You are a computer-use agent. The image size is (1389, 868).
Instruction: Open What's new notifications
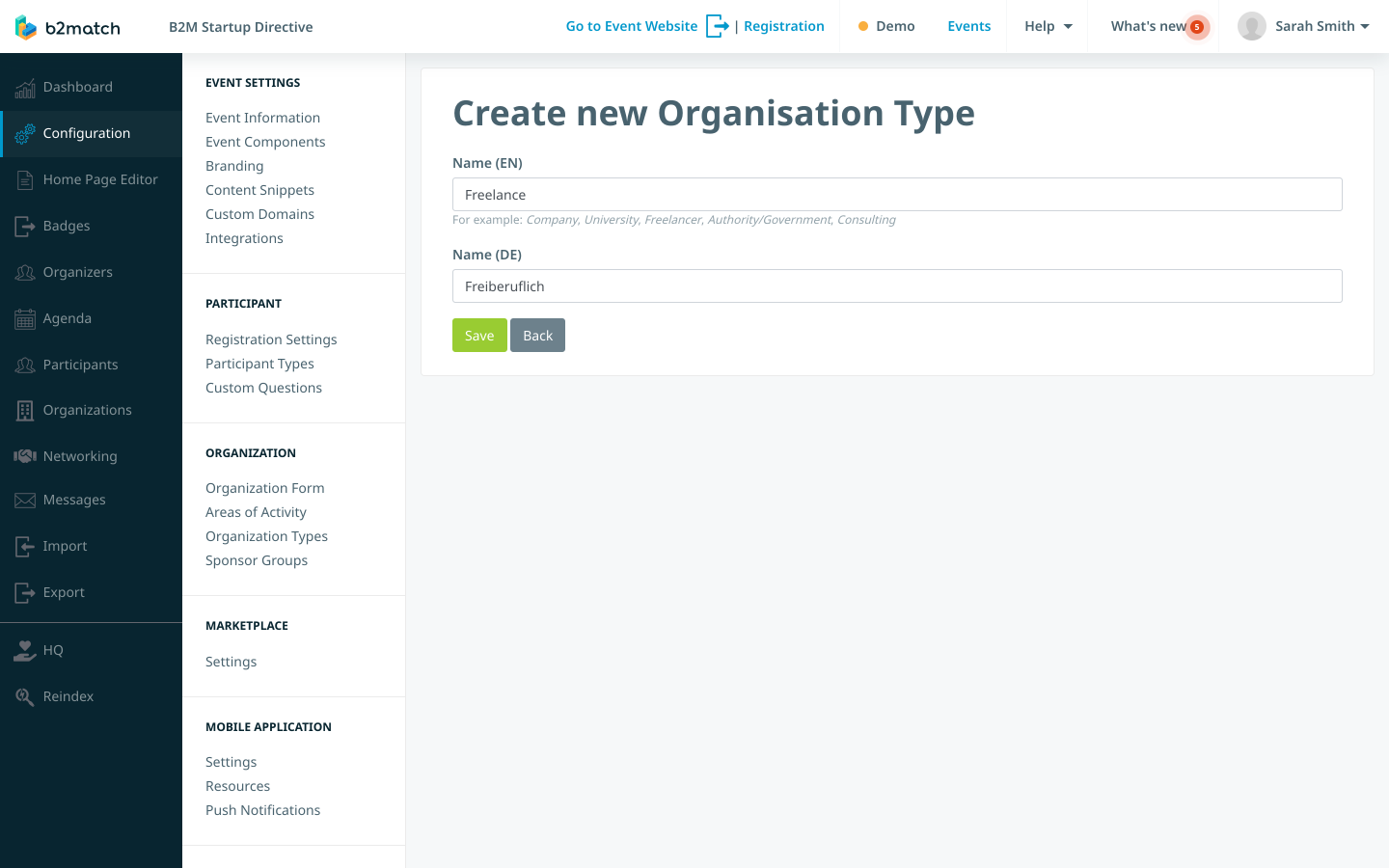point(1150,26)
